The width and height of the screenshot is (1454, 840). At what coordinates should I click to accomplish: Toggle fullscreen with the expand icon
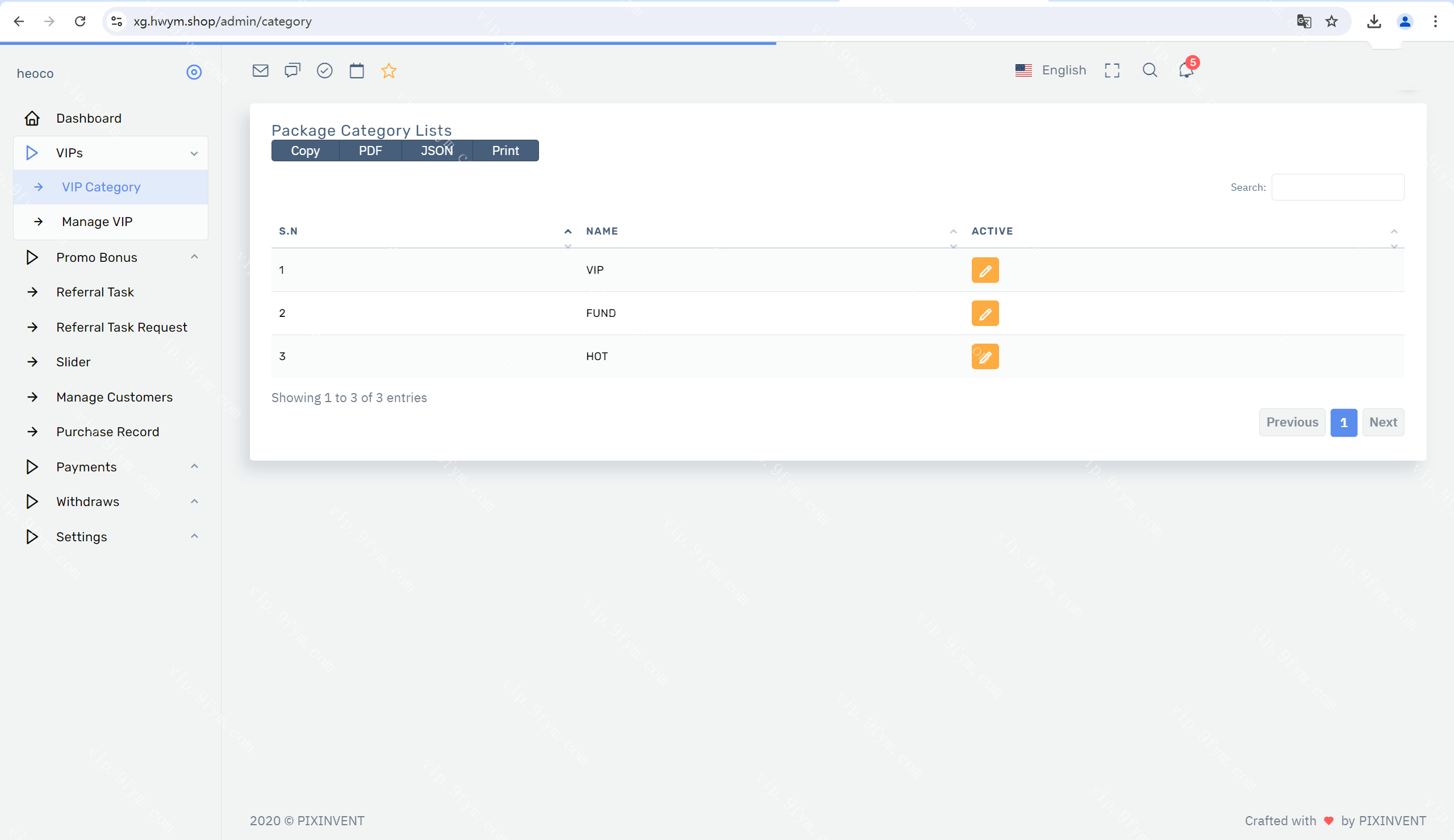(1112, 70)
